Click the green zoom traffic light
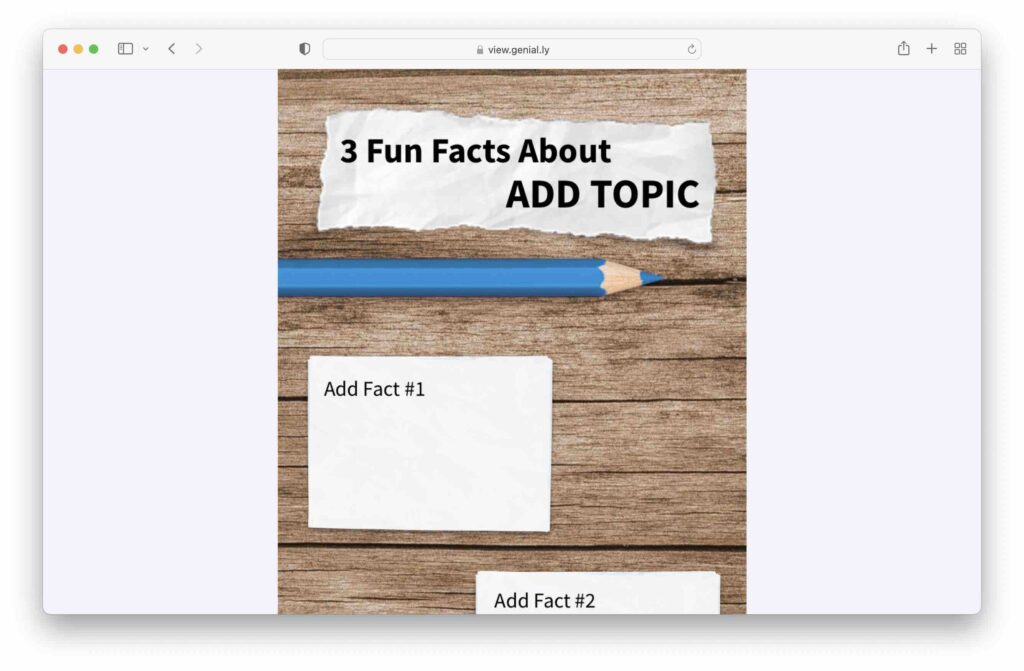Viewport: 1024px width, 671px height. click(x=93, y=47)
